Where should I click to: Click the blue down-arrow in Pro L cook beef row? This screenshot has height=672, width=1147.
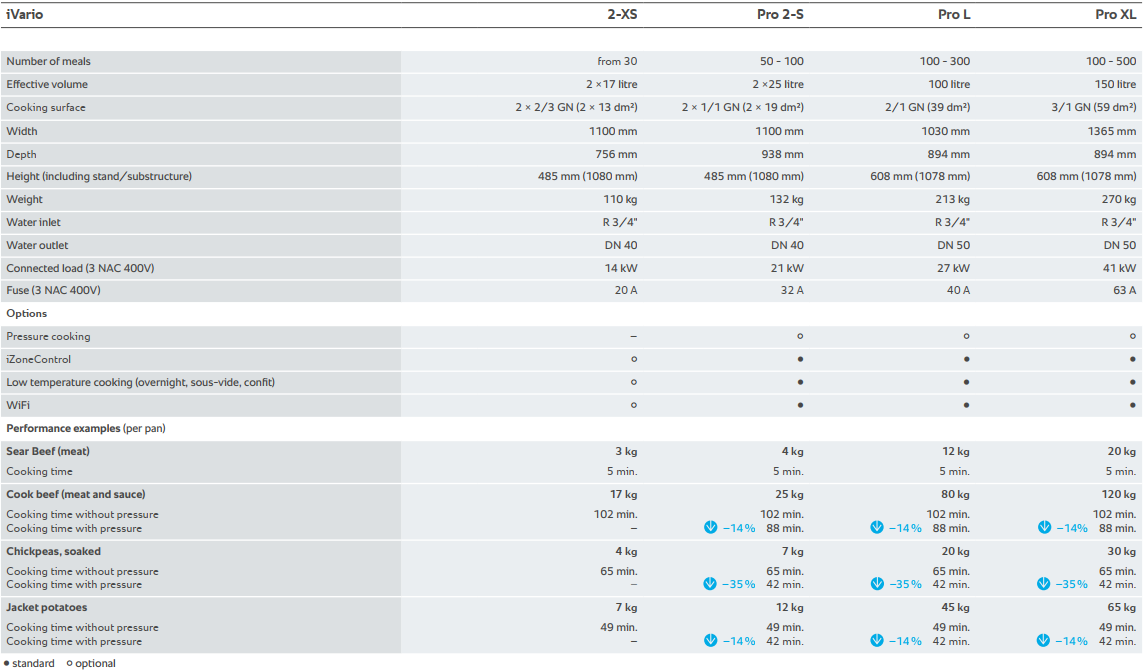tap(877, 528)
